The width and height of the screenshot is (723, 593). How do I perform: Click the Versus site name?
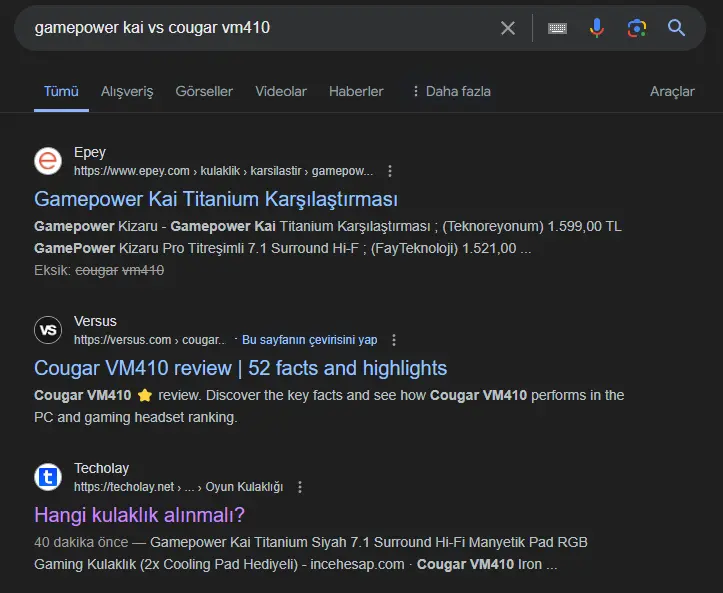95,321
